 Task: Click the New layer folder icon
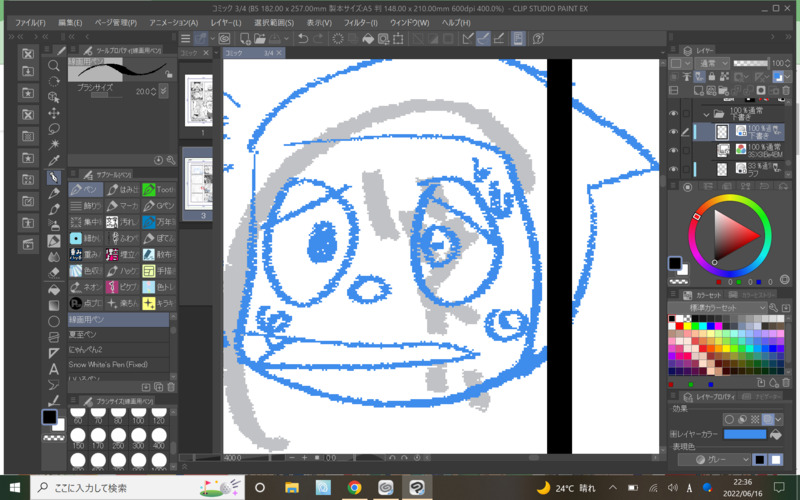coord(722,90)
